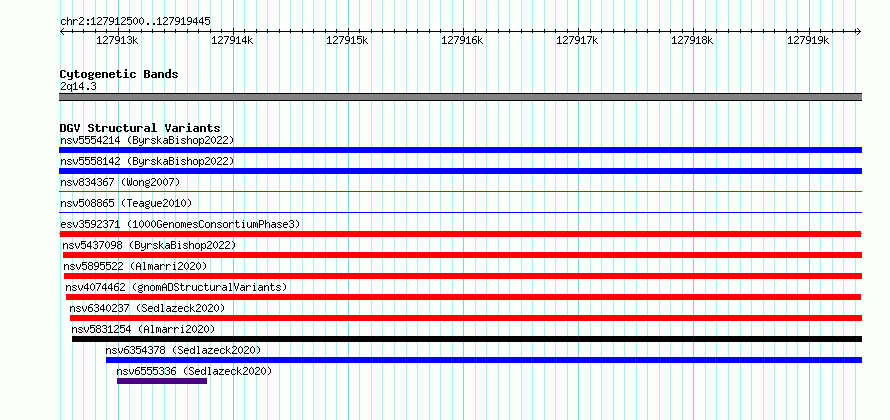Click the thin red line under nsv834367

tap(460, 192)
